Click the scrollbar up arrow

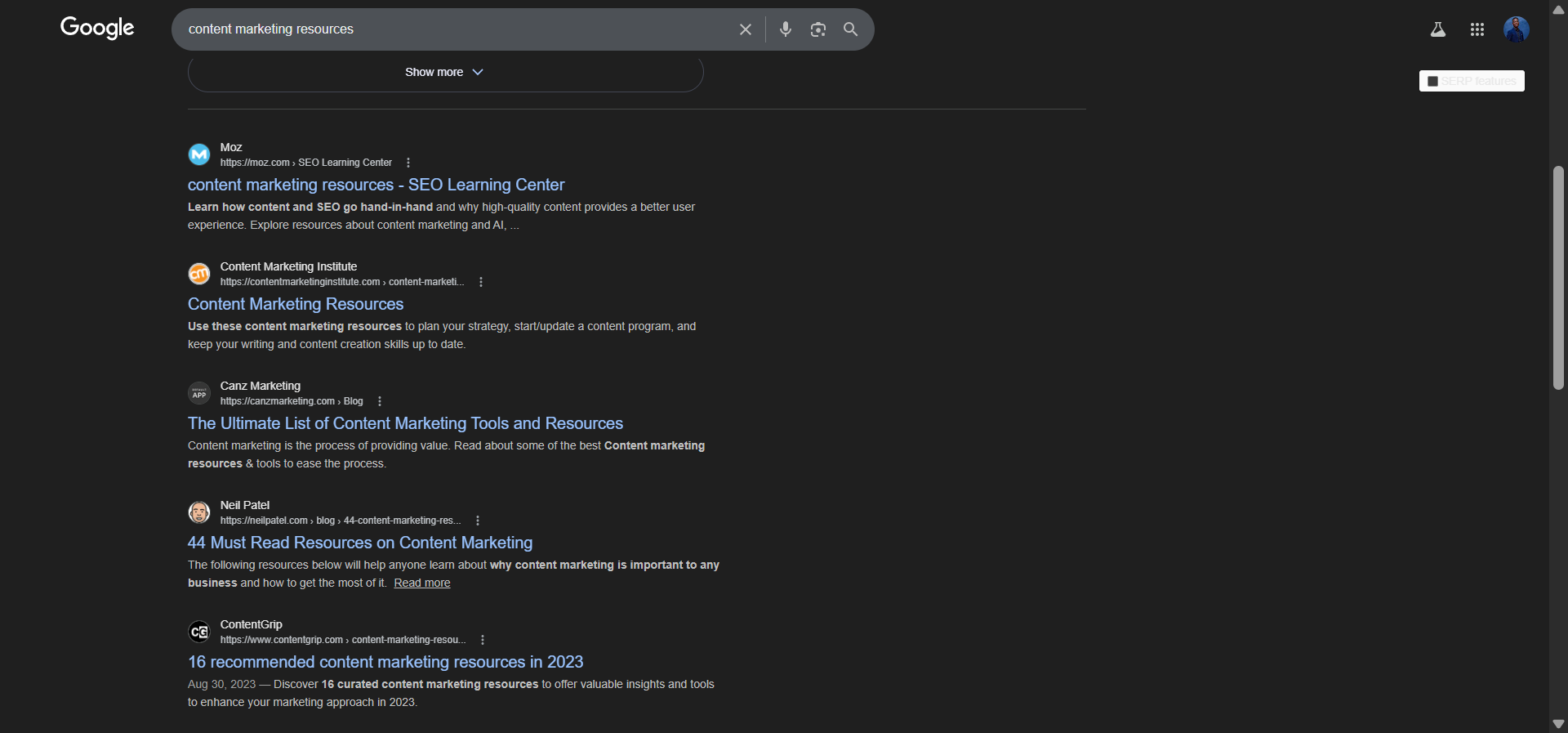1558,9
